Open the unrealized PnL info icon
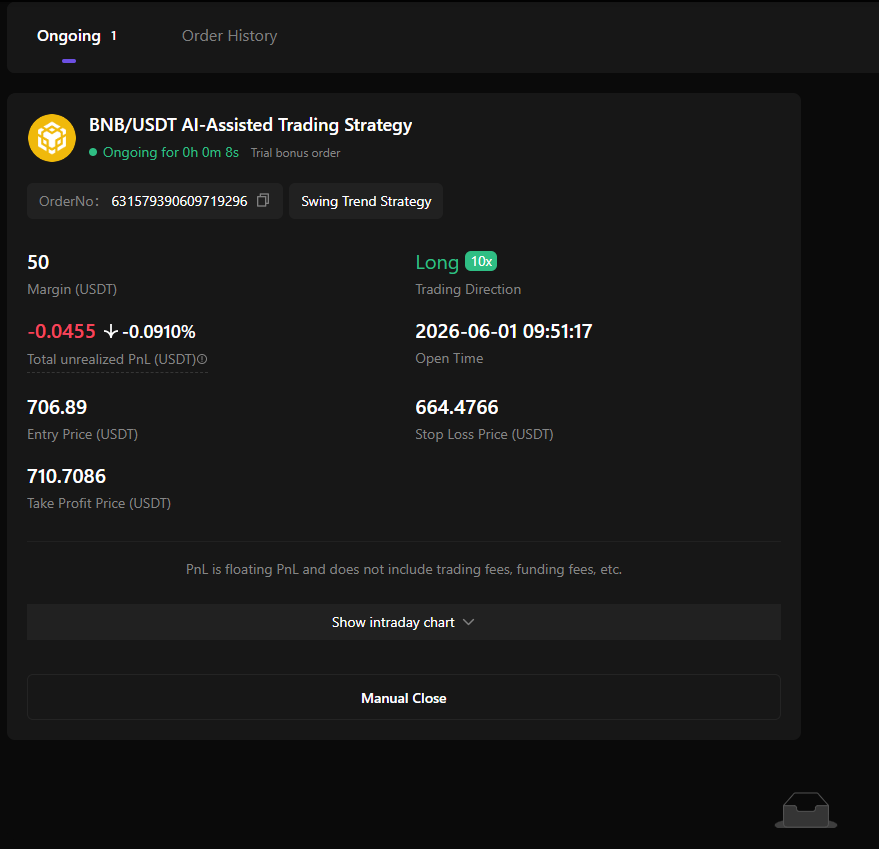Viewport: 879px width, 849px height. 202,359
